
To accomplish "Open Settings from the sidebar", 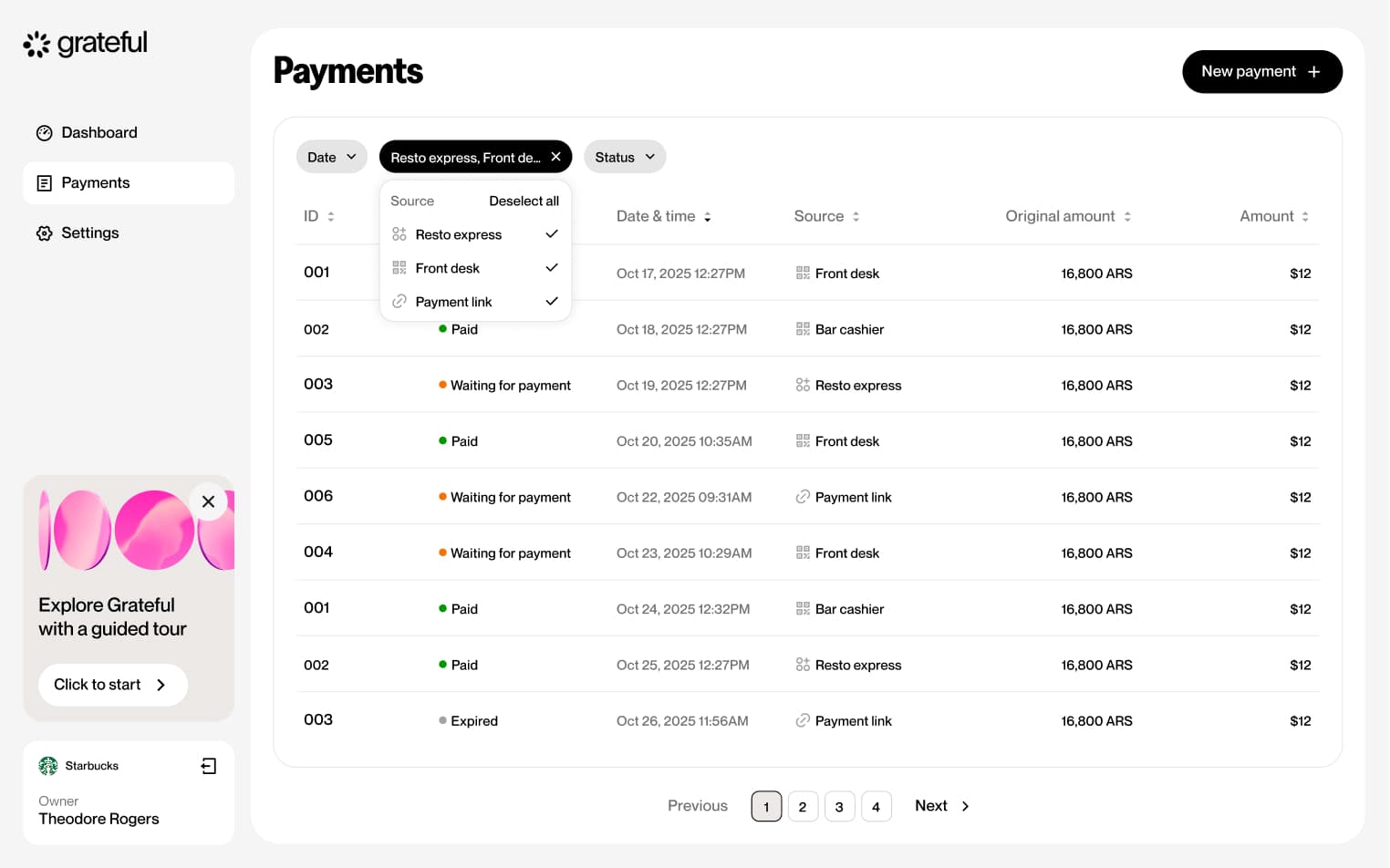I will [x=89, y=233].
